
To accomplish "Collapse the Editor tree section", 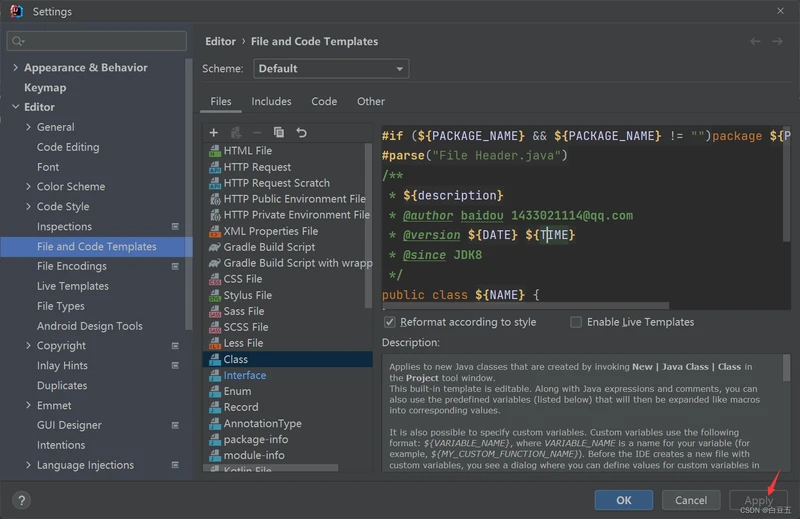I will click(15, 107).
